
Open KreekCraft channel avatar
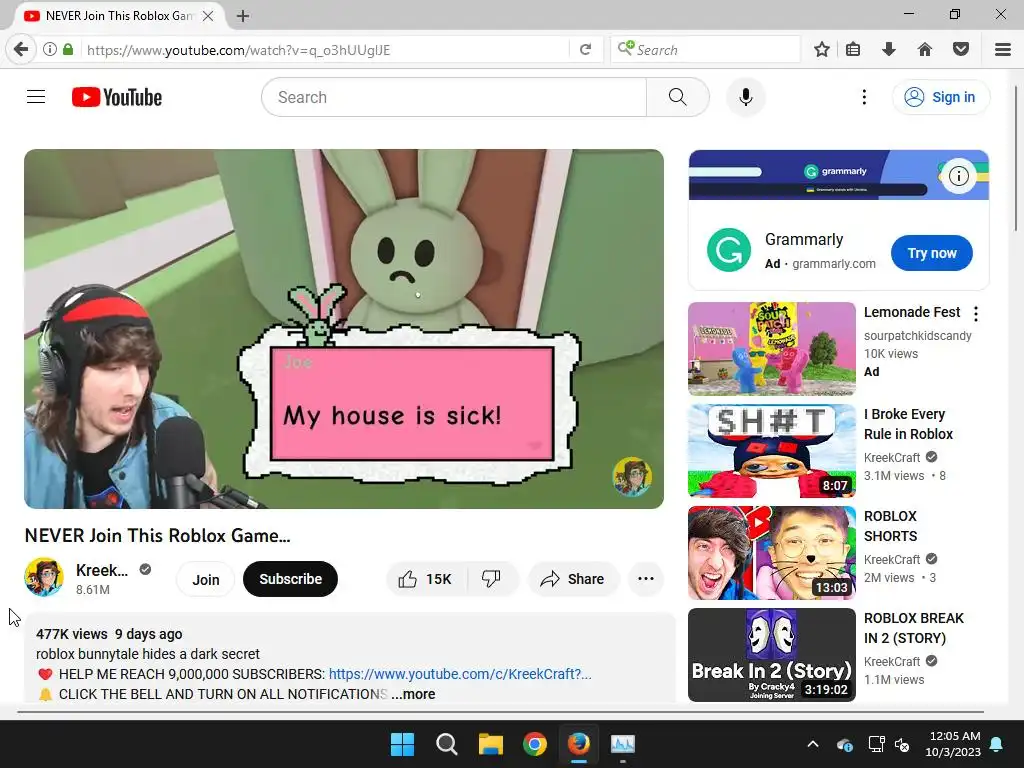(x=44, y=577)
